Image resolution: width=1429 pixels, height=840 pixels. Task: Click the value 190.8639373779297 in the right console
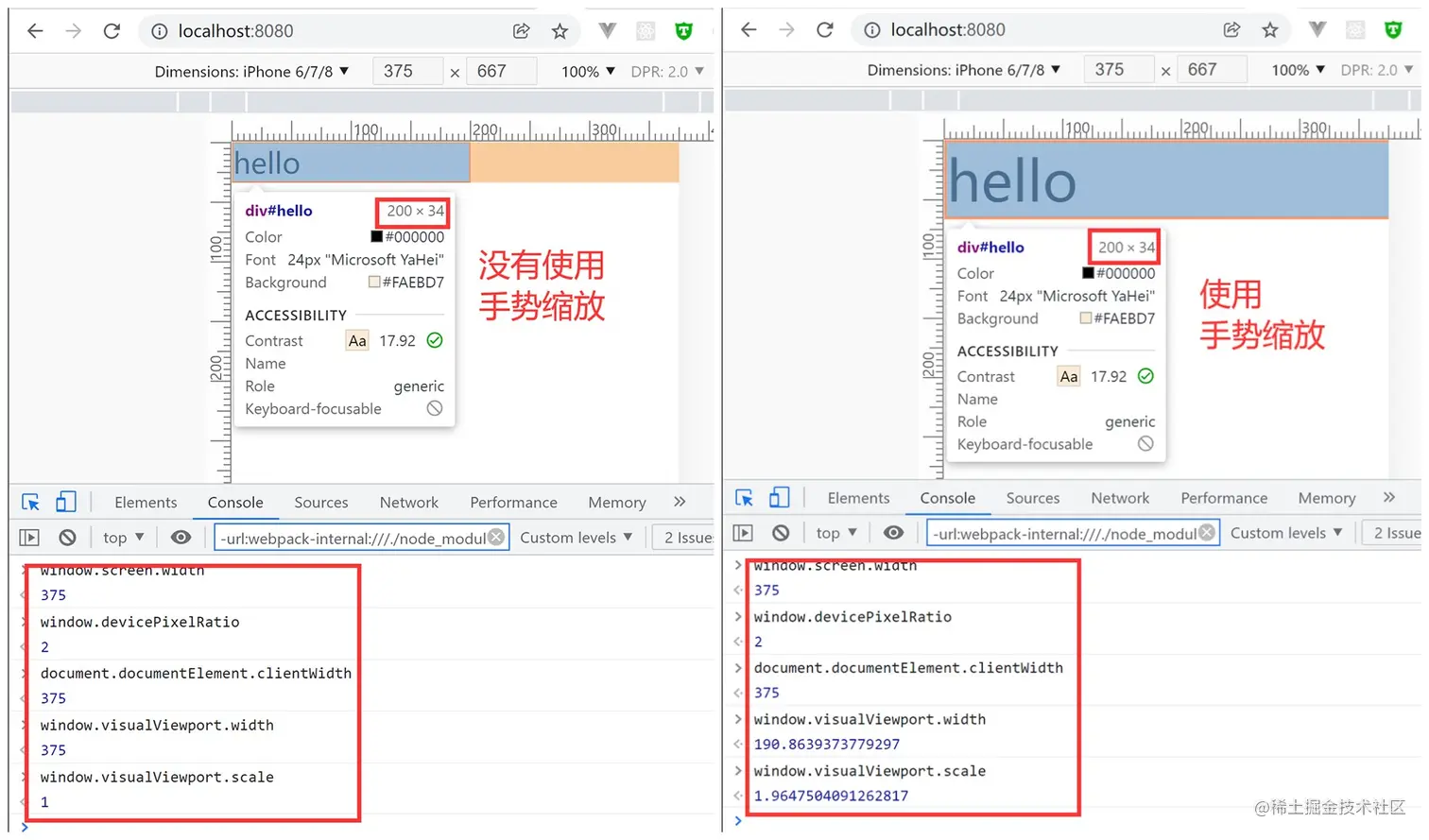(827, 745)
